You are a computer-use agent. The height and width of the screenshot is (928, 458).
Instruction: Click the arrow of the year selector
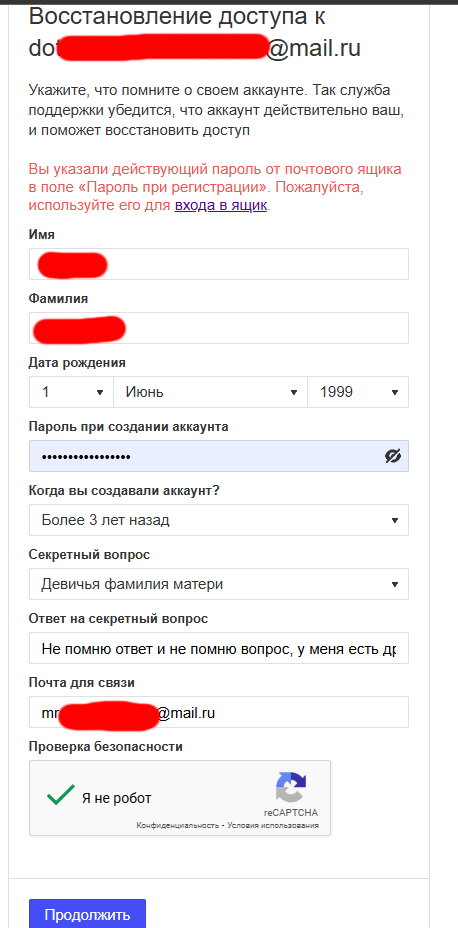click(395, 392)
